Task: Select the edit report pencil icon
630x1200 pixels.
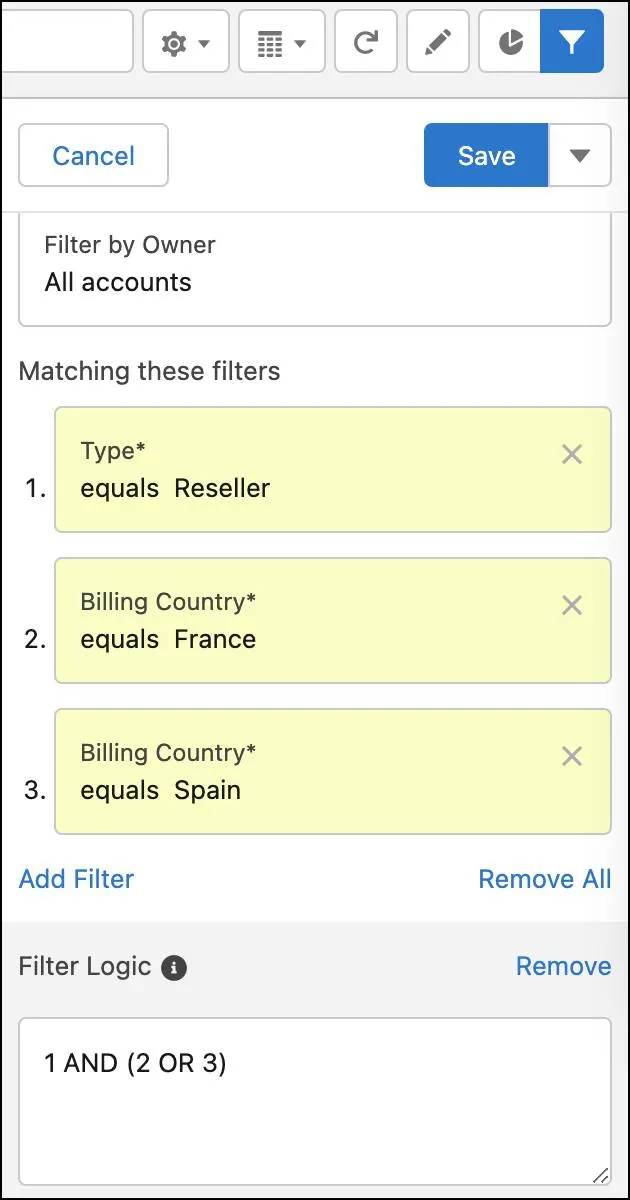Action: click(438, 42)
